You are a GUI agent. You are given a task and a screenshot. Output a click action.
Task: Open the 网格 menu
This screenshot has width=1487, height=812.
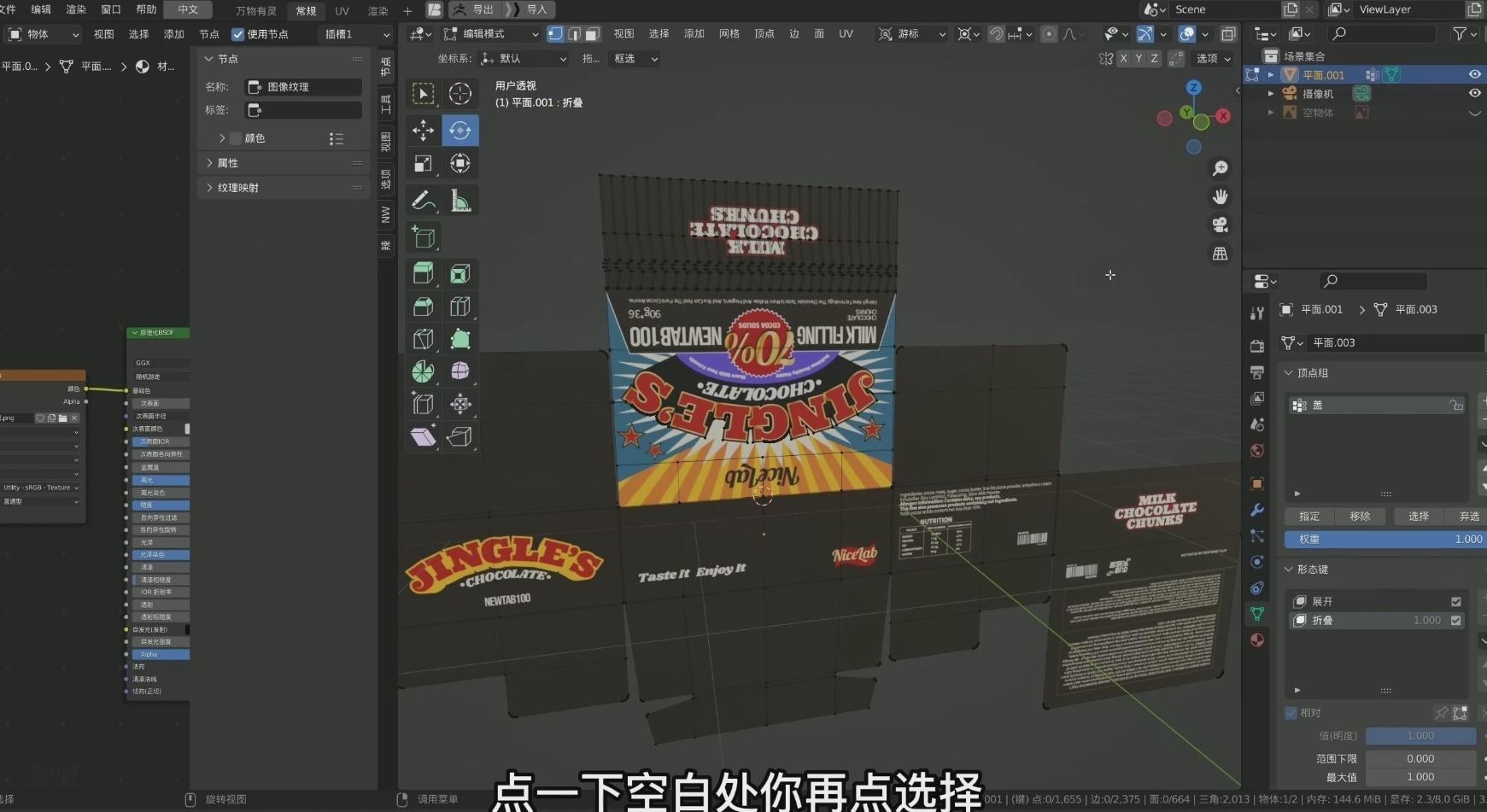point(729,34)
